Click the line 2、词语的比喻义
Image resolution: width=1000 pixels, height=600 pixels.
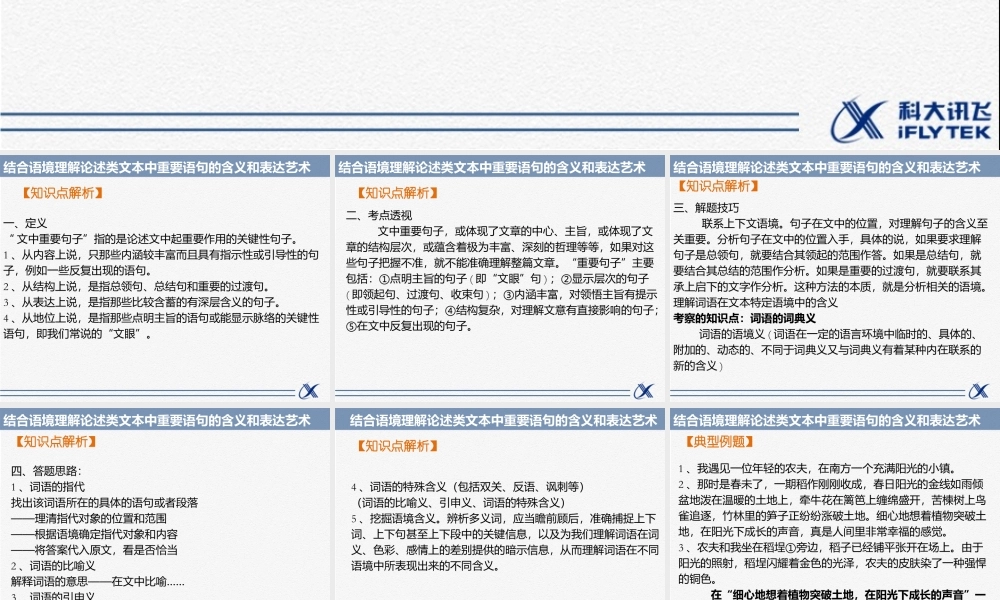tap(53, 566)
